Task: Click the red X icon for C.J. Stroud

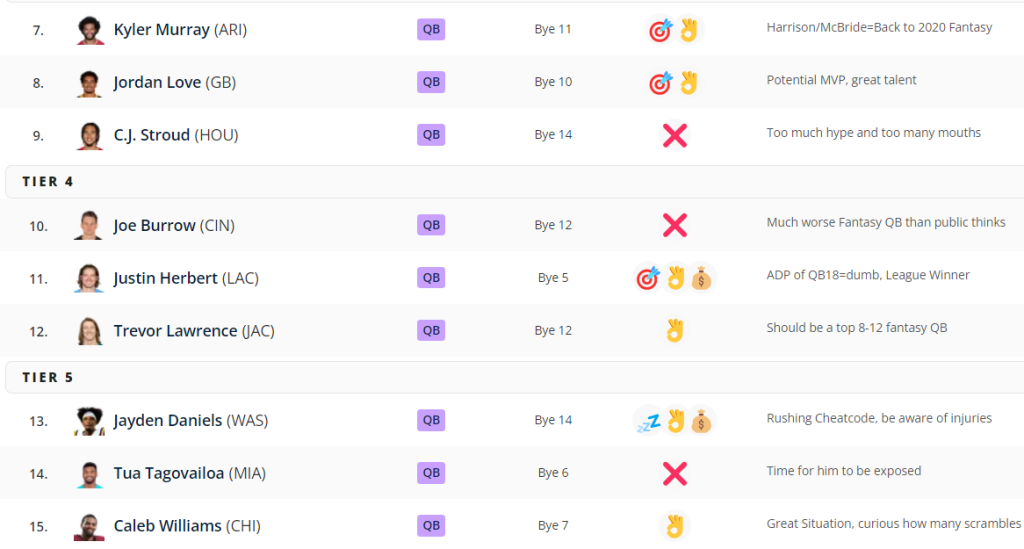Action: point(675,135)
